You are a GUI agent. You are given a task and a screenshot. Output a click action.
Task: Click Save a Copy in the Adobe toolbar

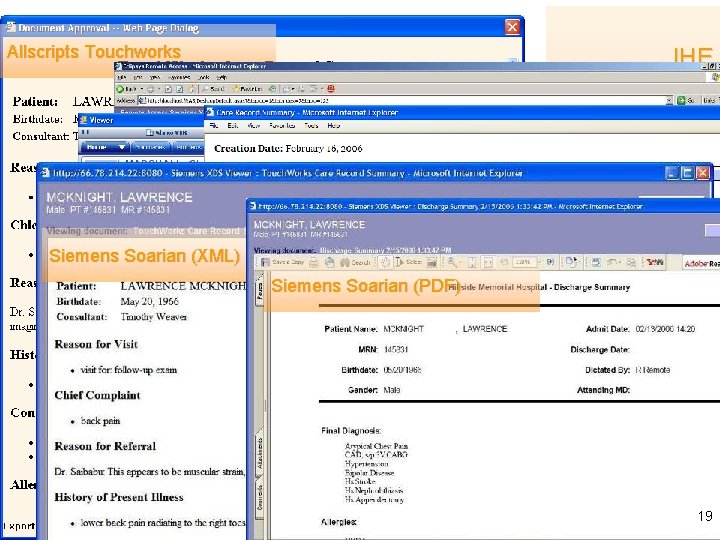(x=283, y=262)
